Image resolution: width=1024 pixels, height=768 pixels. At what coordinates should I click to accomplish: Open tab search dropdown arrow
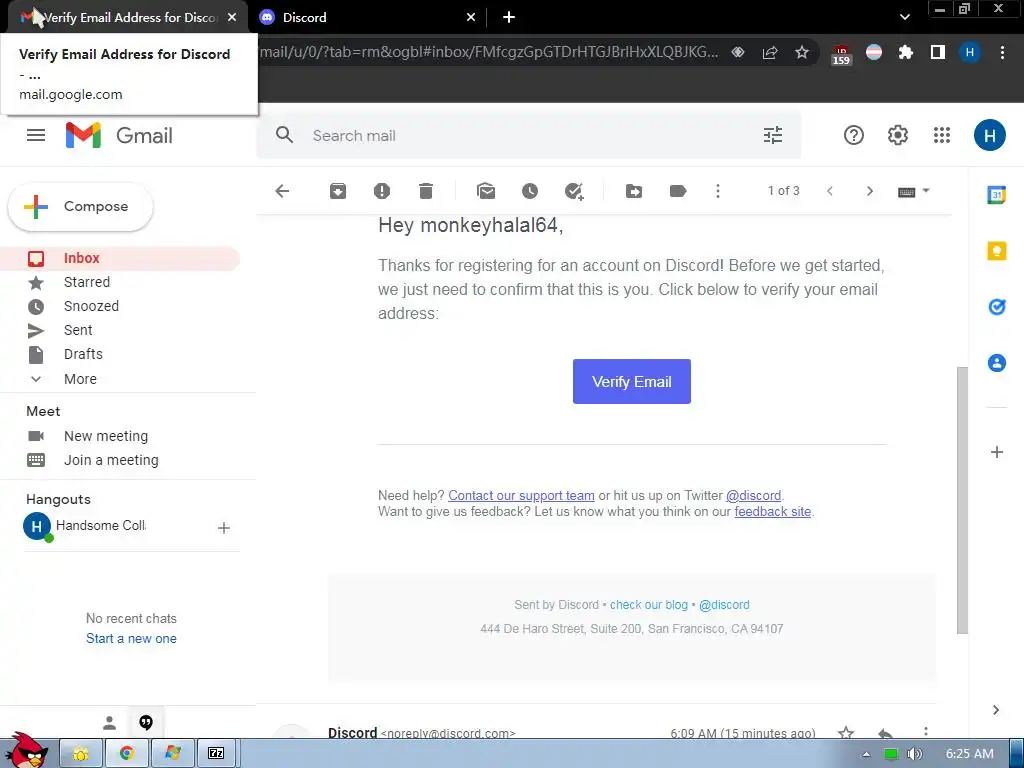[904, 18]
